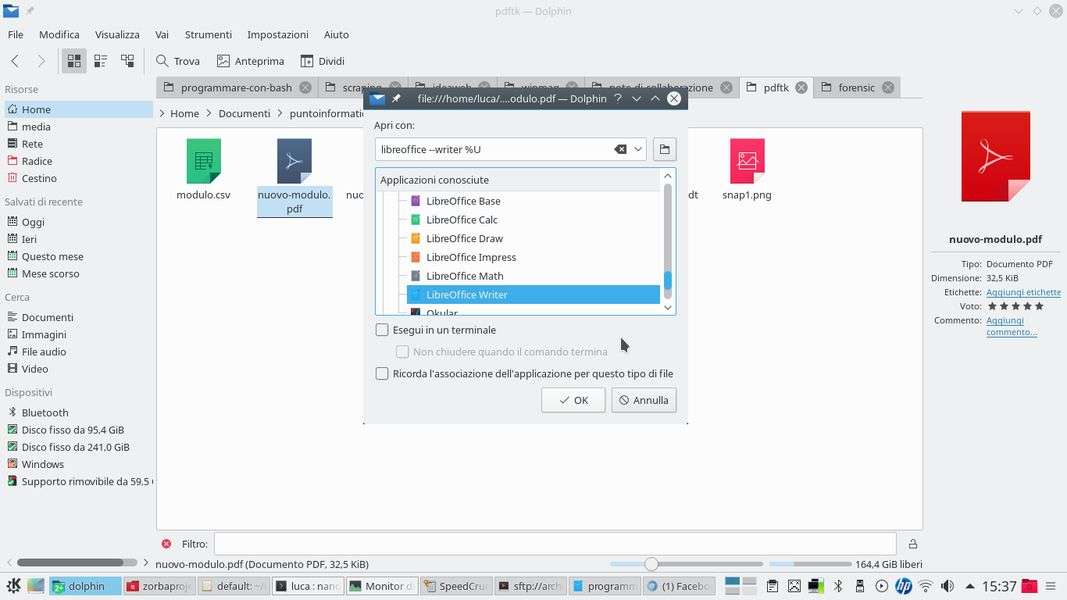
Task: Select the snap1.png file icon
Action: pos(746,161)
